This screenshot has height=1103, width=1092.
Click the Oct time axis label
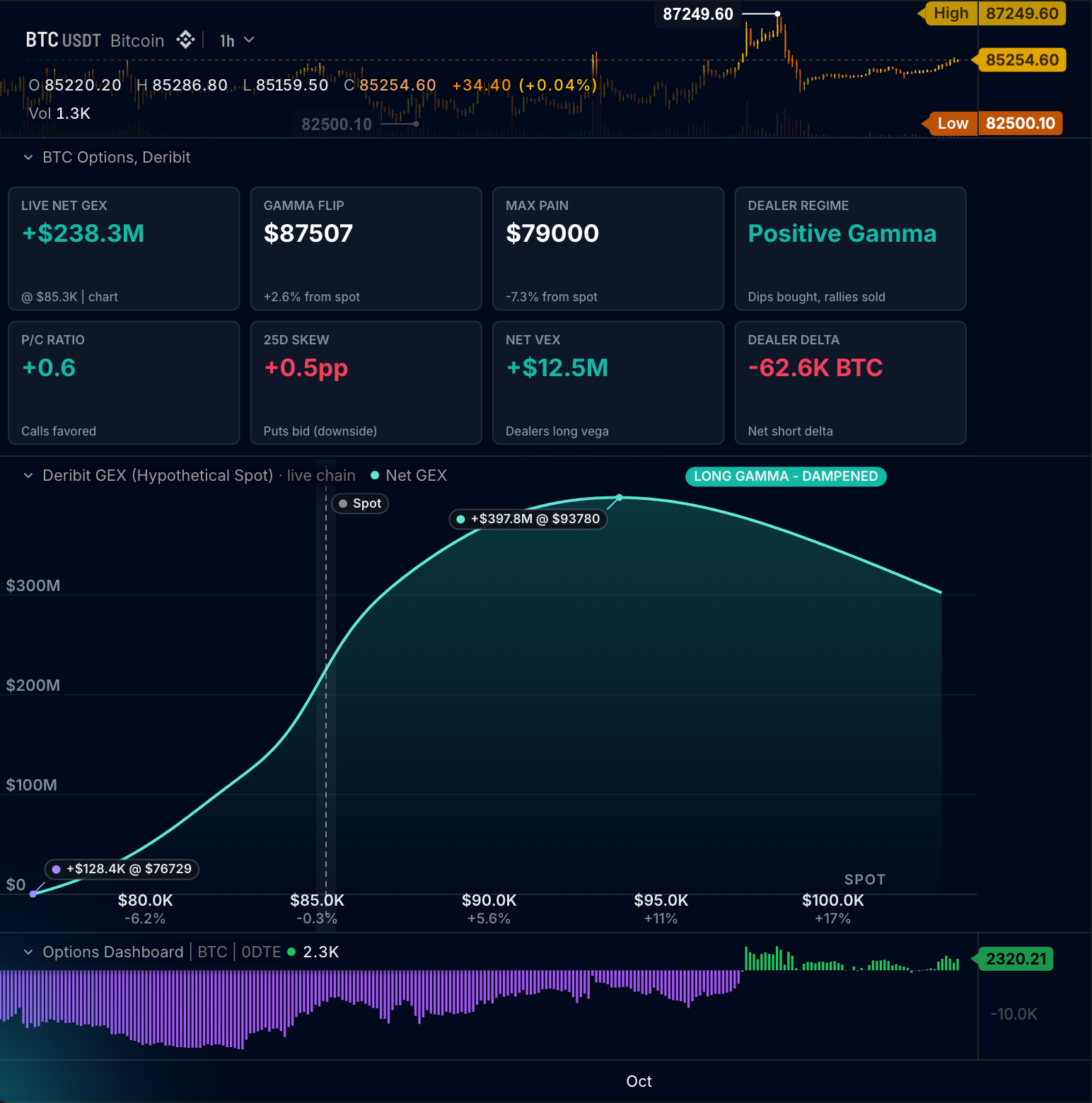coord(639,1081)
